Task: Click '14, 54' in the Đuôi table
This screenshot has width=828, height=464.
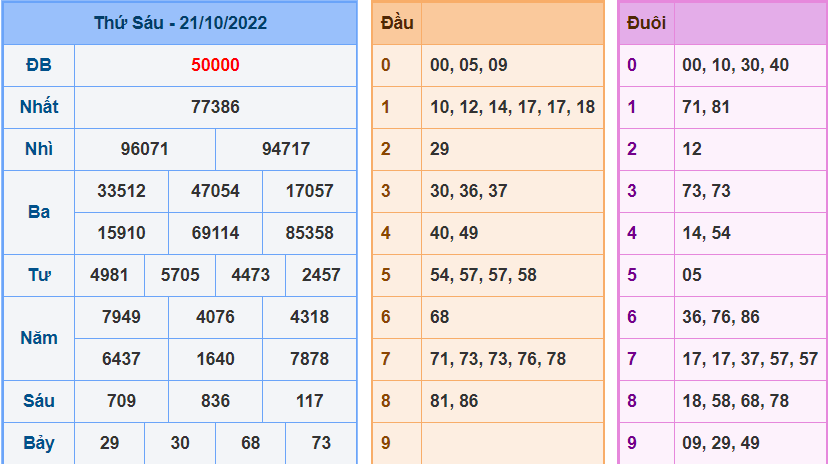Action: point(706,233)
